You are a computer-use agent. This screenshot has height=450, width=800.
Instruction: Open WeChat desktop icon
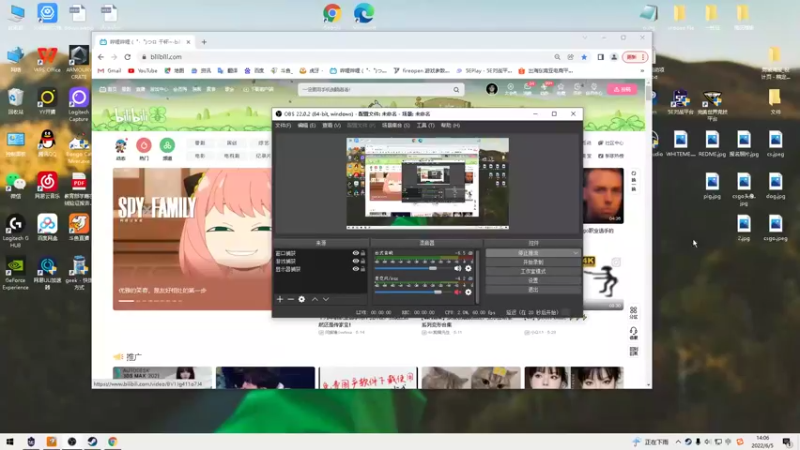[x=16, y=185]
